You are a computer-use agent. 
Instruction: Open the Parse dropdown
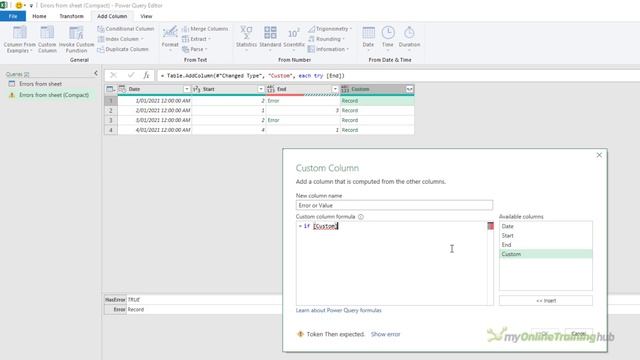(195, 49)
